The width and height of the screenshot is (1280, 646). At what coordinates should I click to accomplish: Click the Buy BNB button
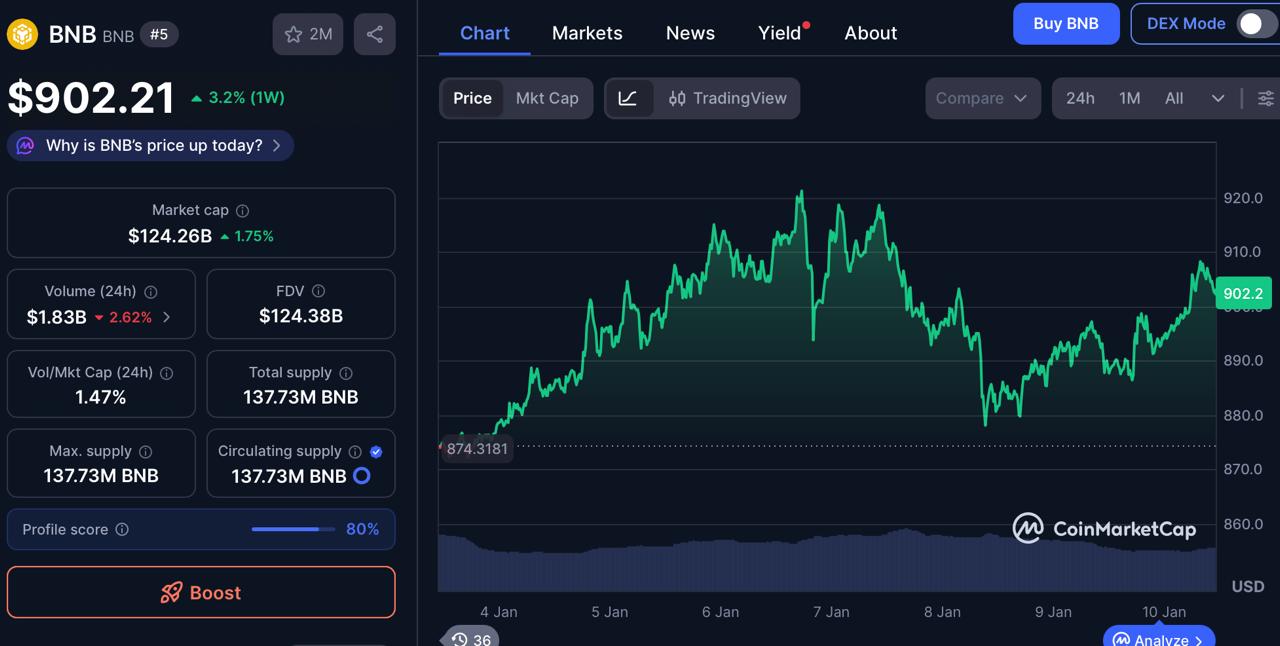(x=1066, y=23)
